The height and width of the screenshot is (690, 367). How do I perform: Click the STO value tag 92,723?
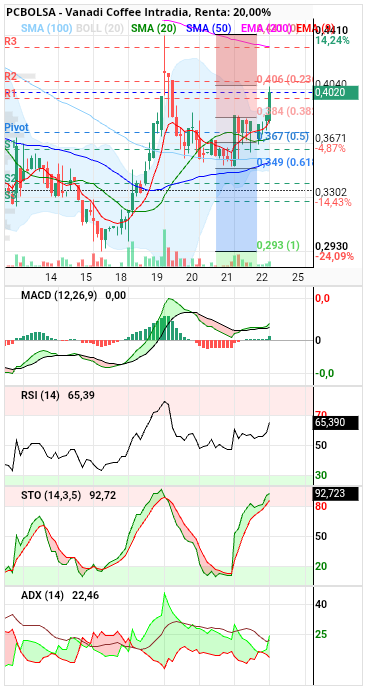pos(336,494)
